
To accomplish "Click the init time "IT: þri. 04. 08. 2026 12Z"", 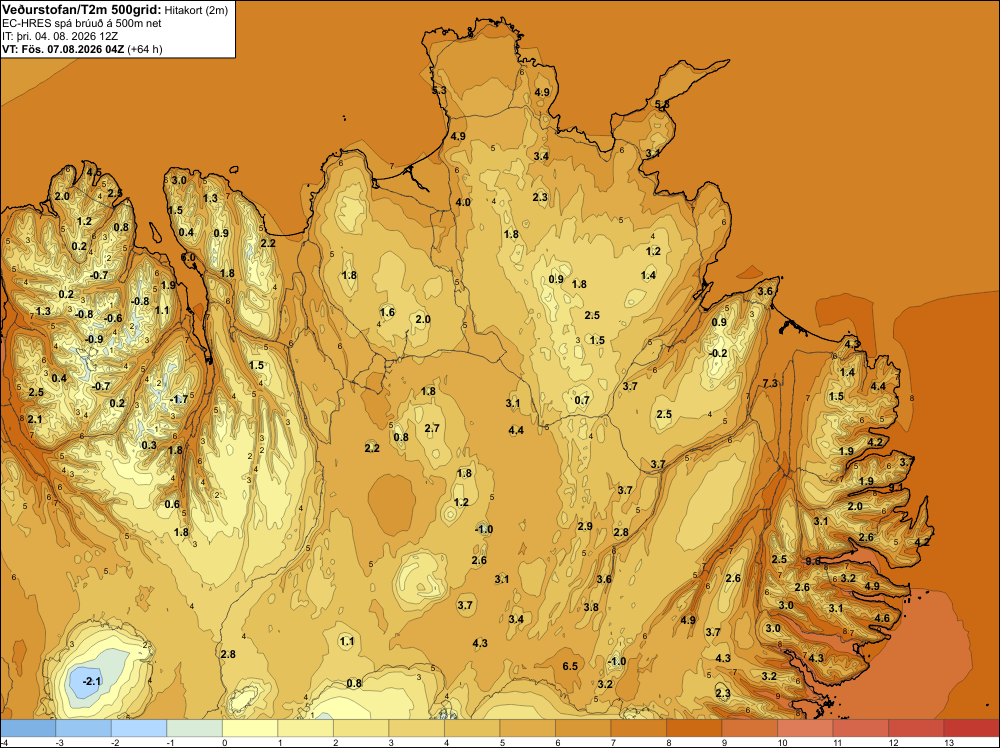I will 60,36.
